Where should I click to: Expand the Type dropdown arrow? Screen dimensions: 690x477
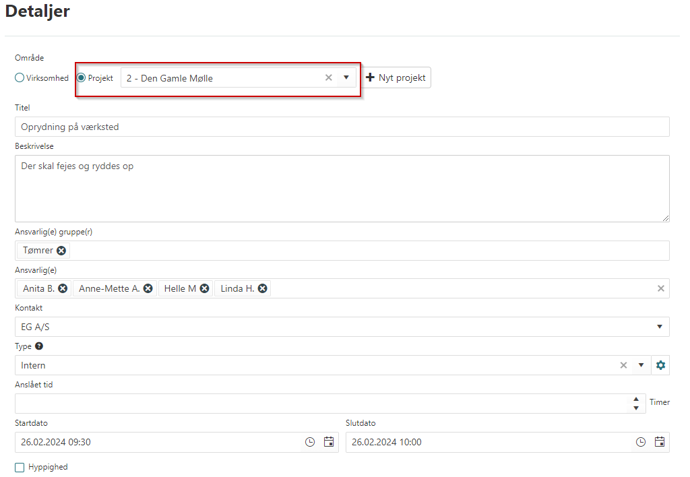641,365
